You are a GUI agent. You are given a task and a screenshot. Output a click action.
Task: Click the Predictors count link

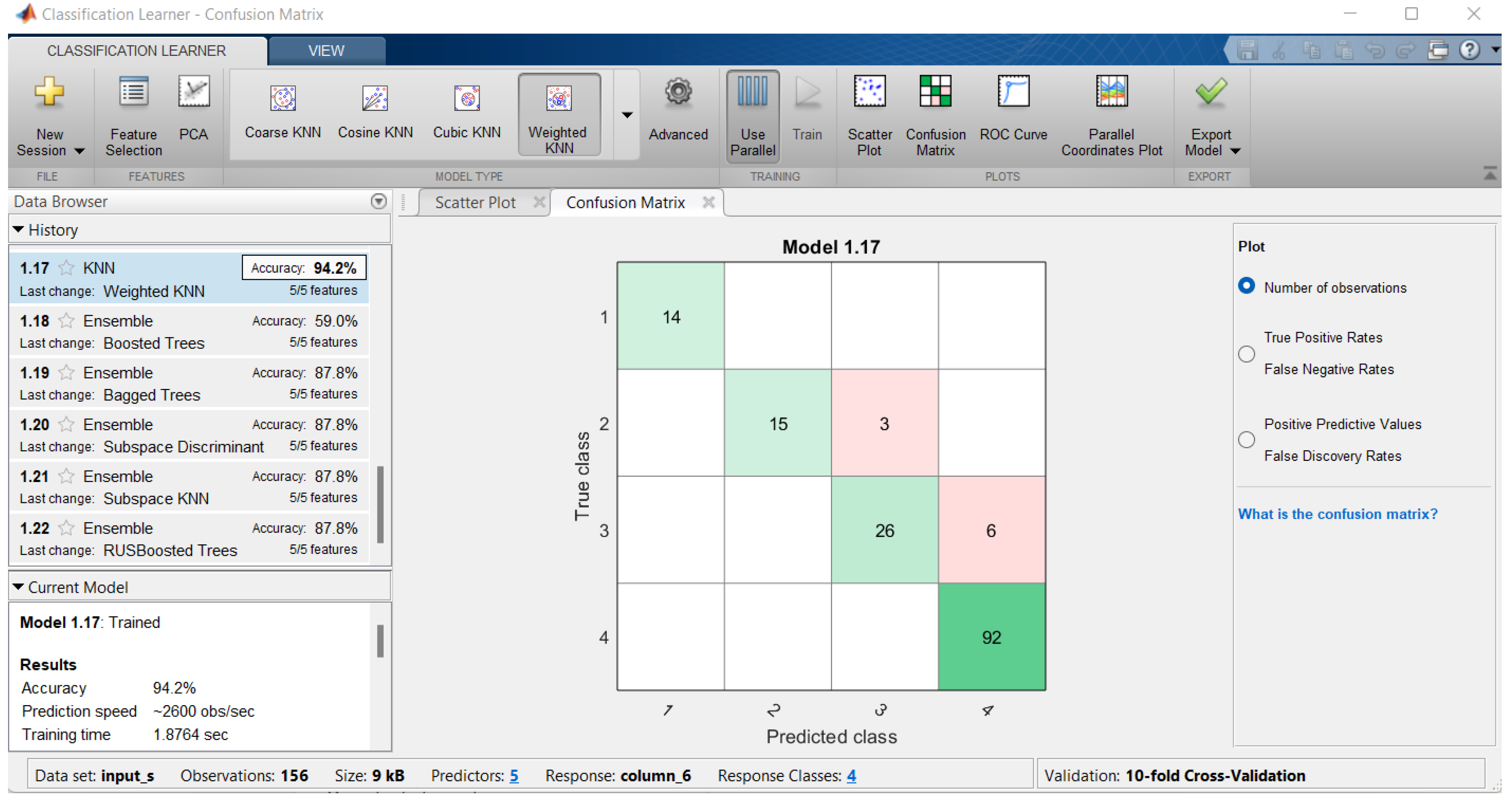point(514,776)
